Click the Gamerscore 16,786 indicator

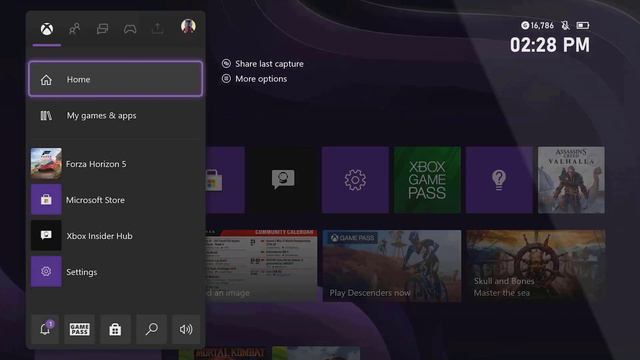click(x=538, y=25)
